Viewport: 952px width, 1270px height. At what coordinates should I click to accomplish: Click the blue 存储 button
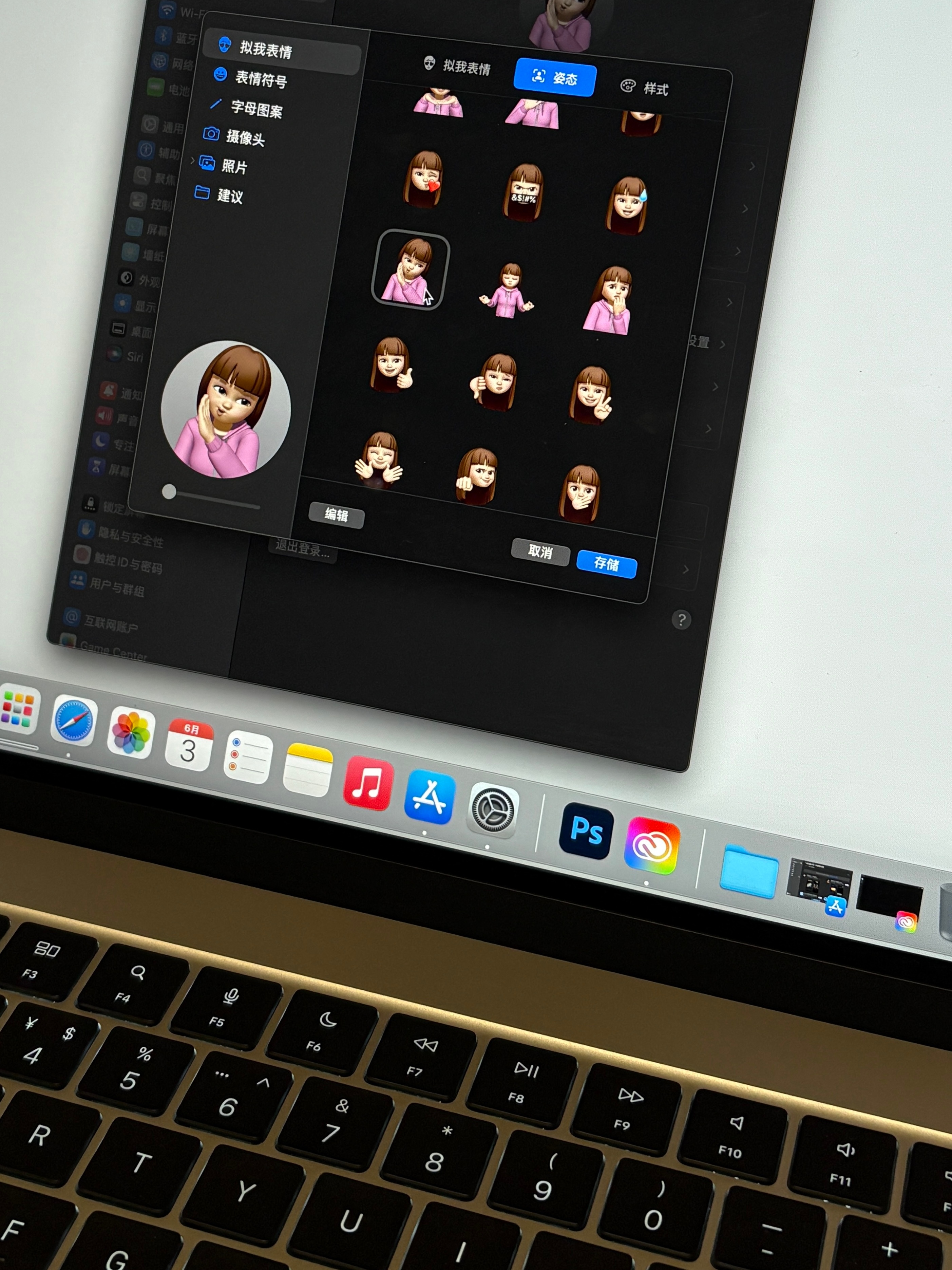[x=607, y=564]
